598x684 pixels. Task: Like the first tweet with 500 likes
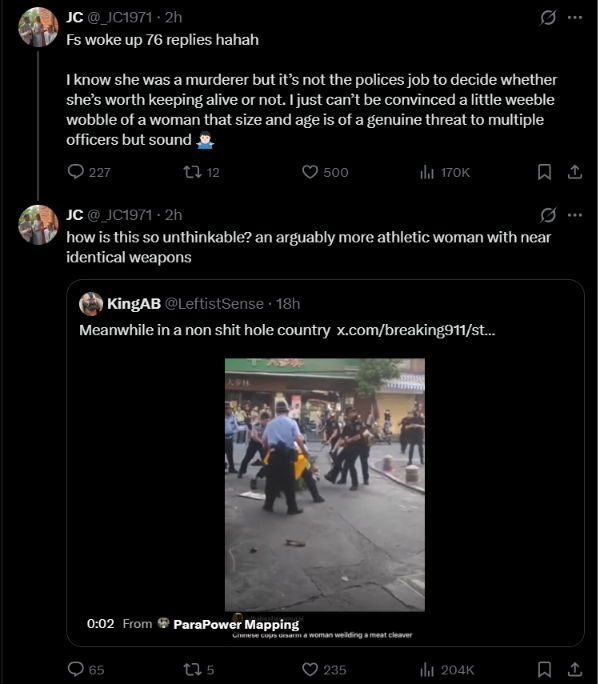(x=325, y=172)
